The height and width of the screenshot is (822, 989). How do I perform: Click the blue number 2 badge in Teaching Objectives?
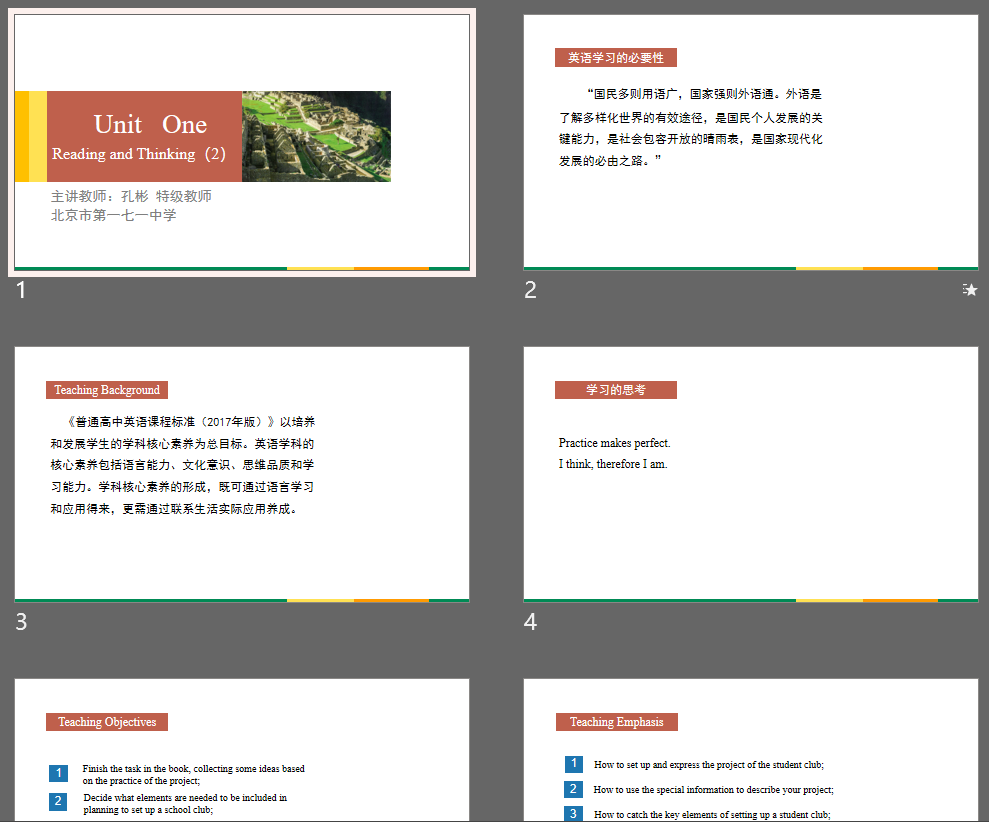[x=58, y=801]
